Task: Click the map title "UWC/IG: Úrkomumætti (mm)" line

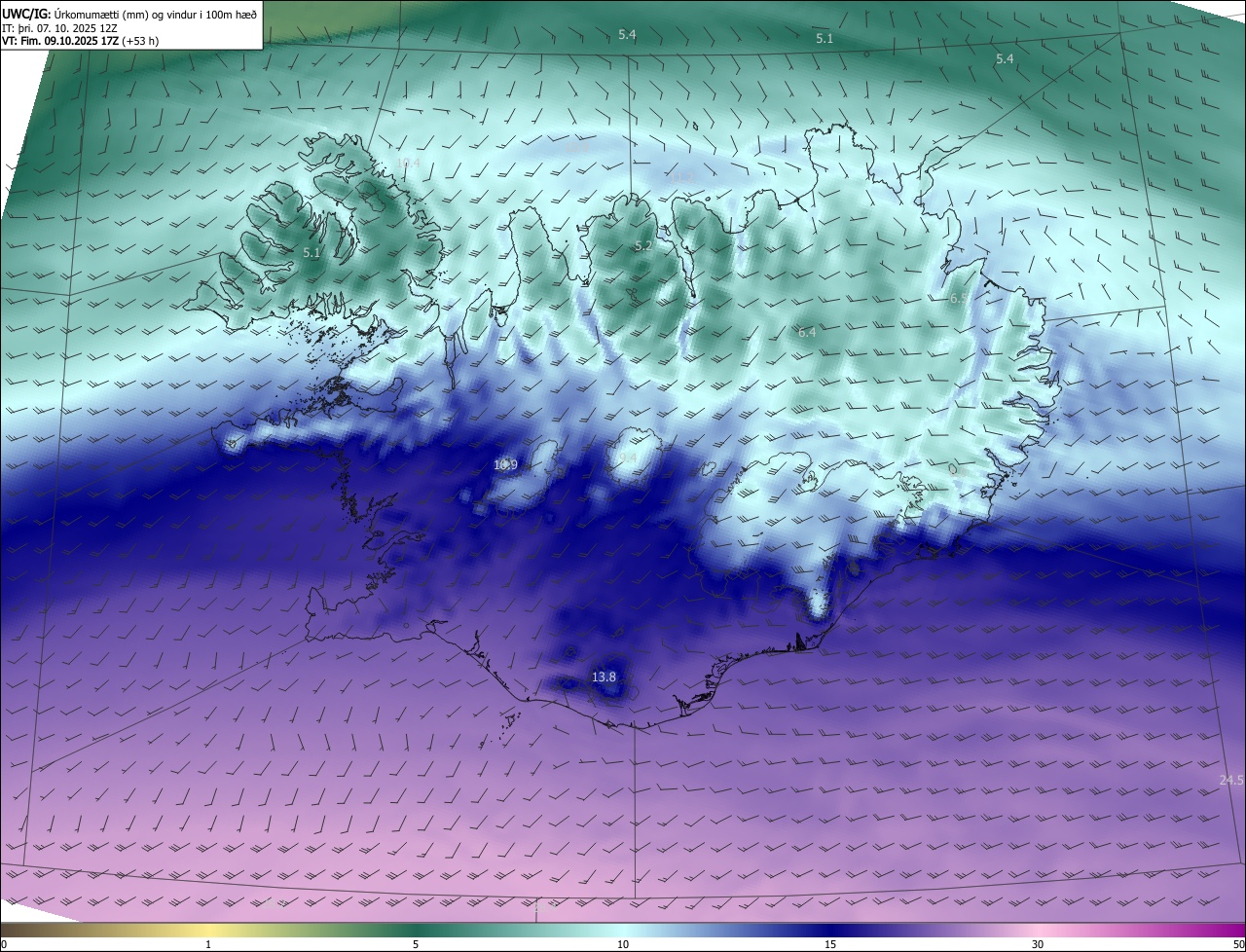Action: pos(129,14)
